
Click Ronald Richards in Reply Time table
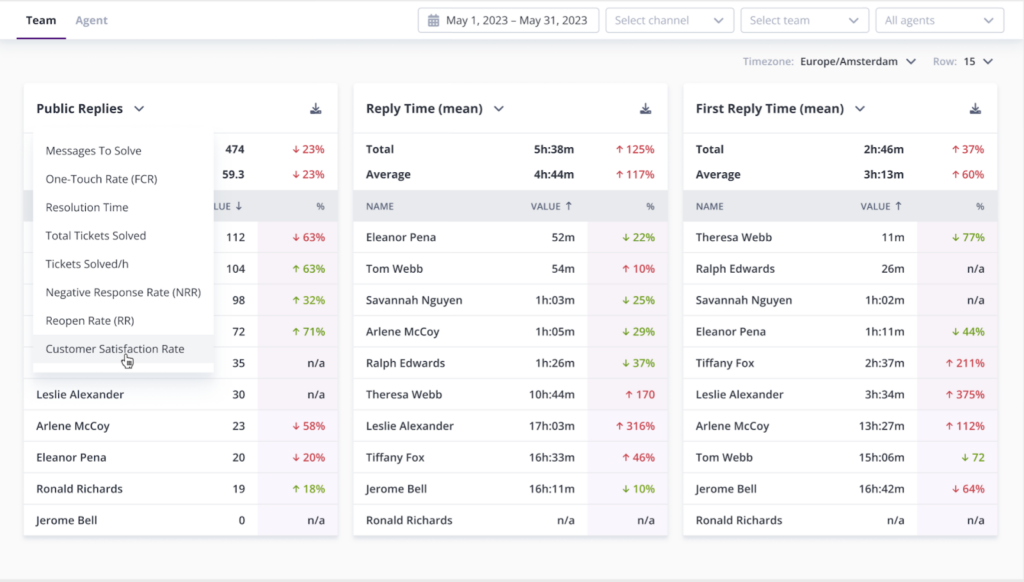(409, 520)
